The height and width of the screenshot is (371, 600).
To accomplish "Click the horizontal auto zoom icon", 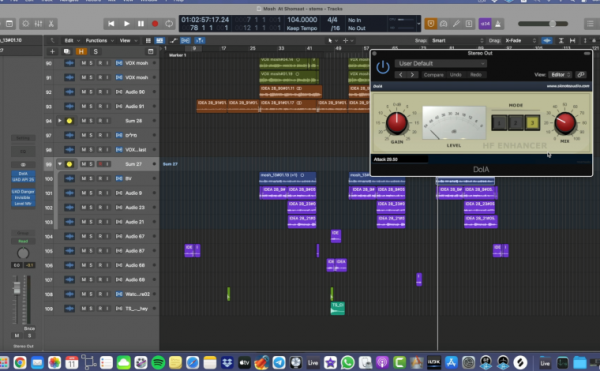I will click(x=572, y=41).
